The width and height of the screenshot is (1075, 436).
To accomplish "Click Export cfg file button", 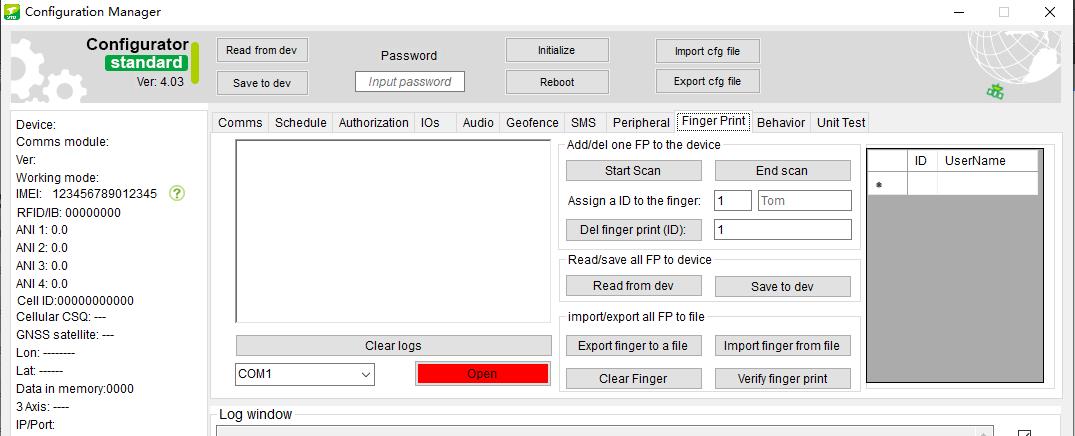I will coord(708,81).
